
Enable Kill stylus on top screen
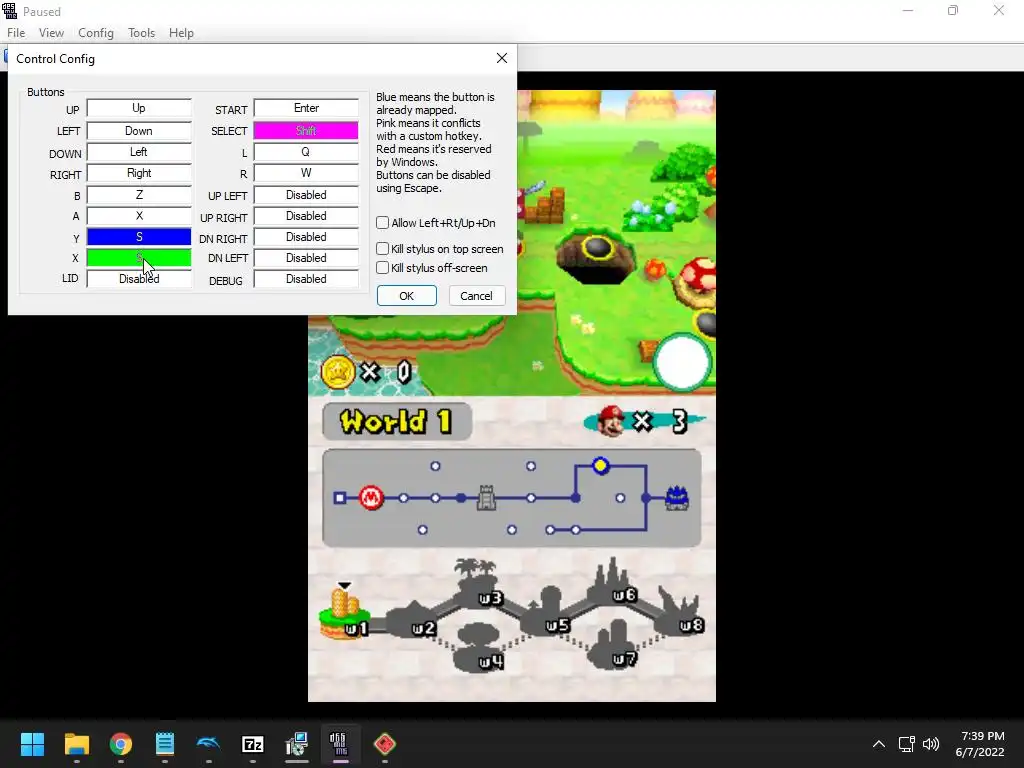[383, 249]
